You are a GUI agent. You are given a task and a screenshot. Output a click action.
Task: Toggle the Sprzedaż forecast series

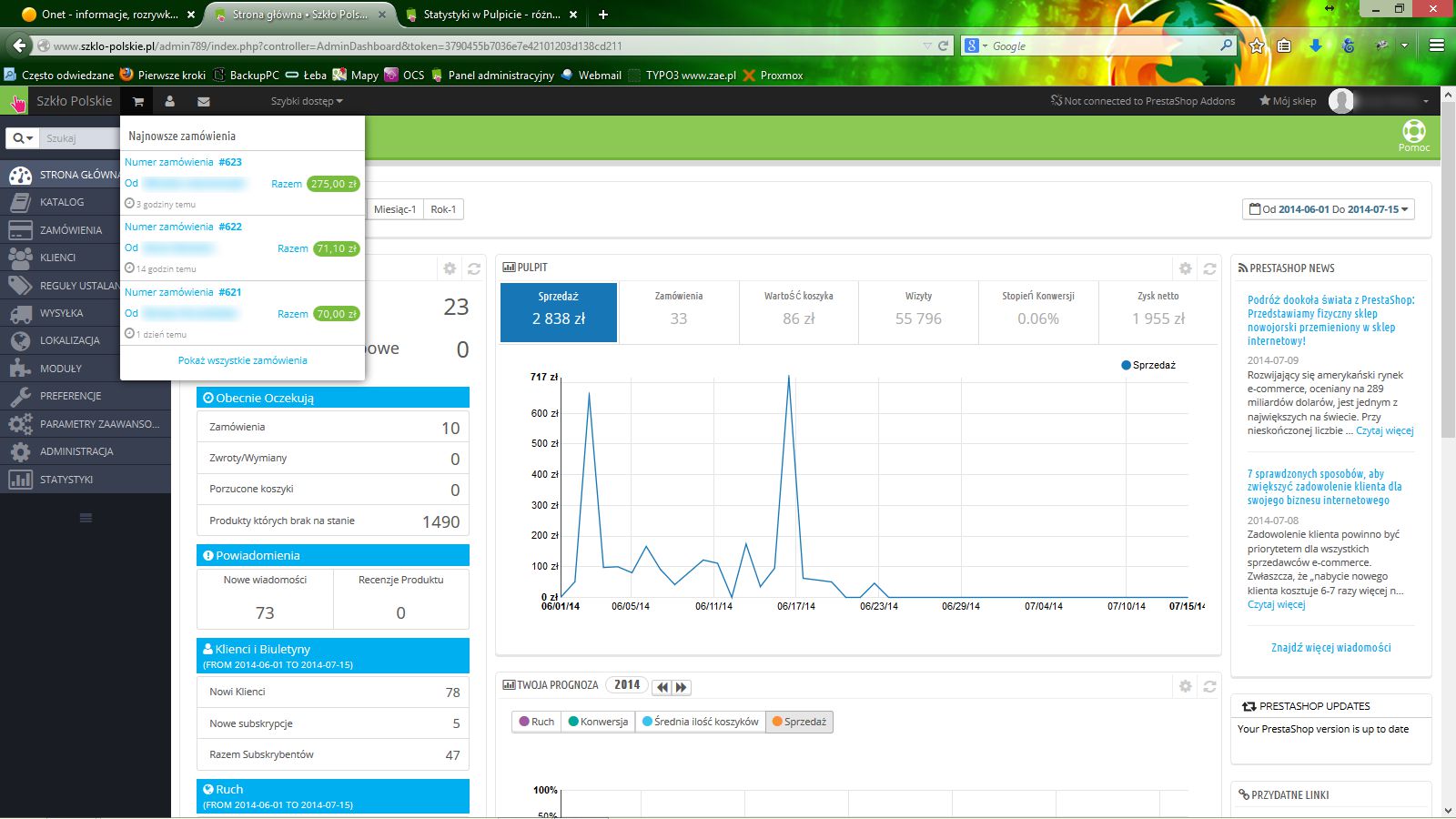tap(799, 722)
